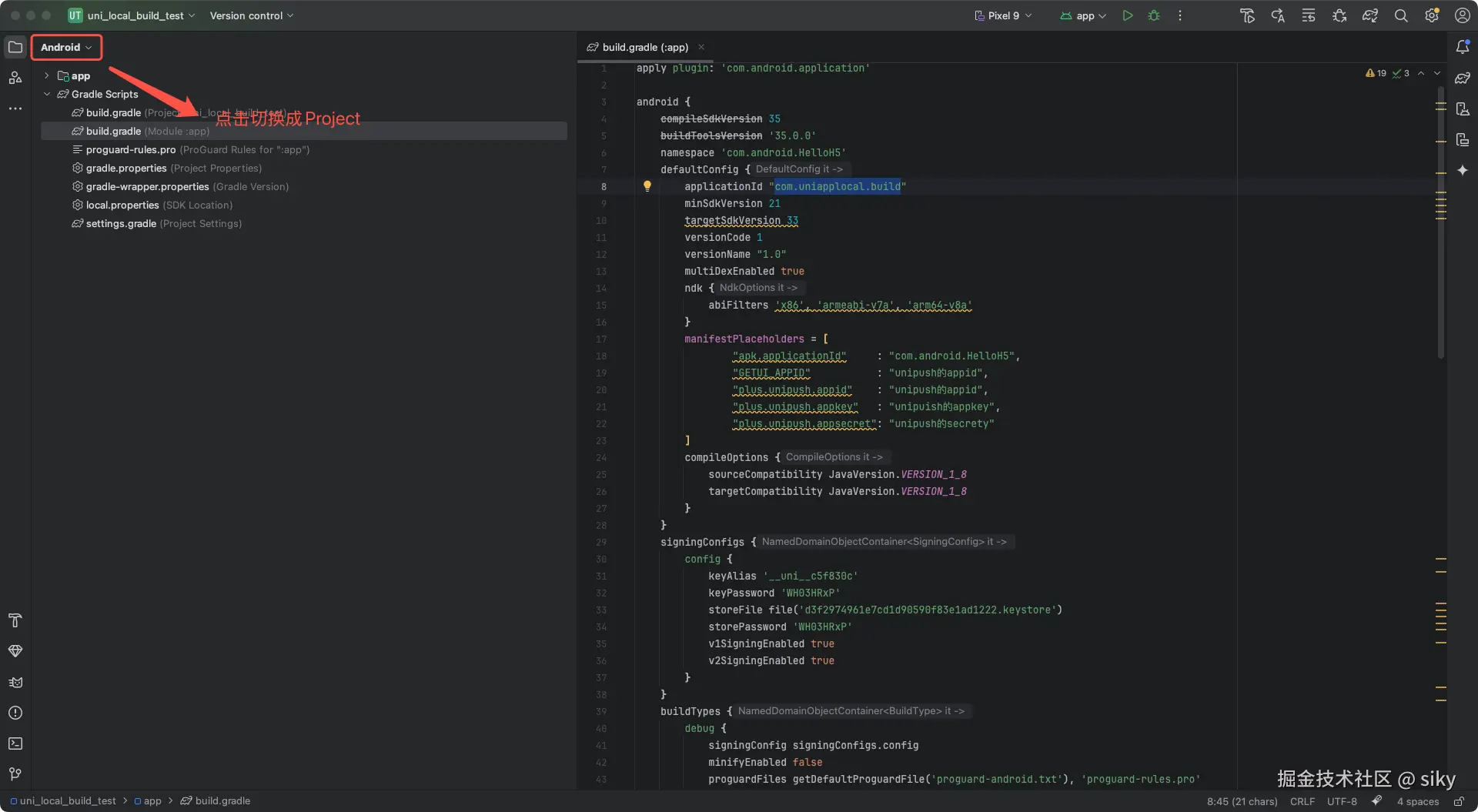This screenshot has width=1478, height=812.
Task: Run the app with the green play icon
Action: [x=1127, y=15]
